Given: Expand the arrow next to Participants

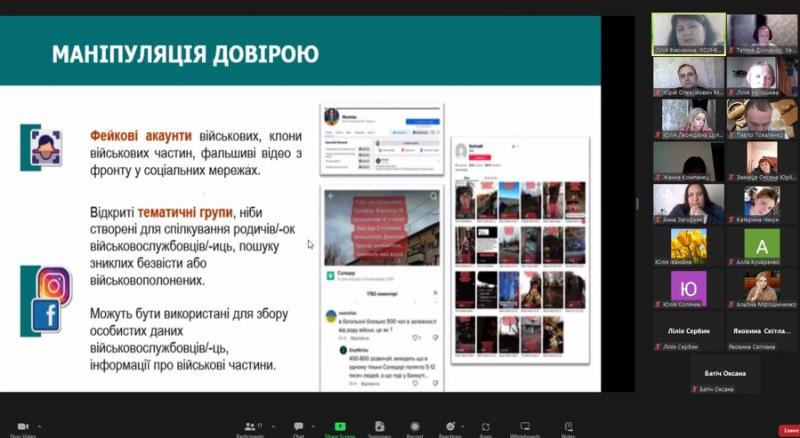Looking at the screenshot, I should [x=273, y=426].
